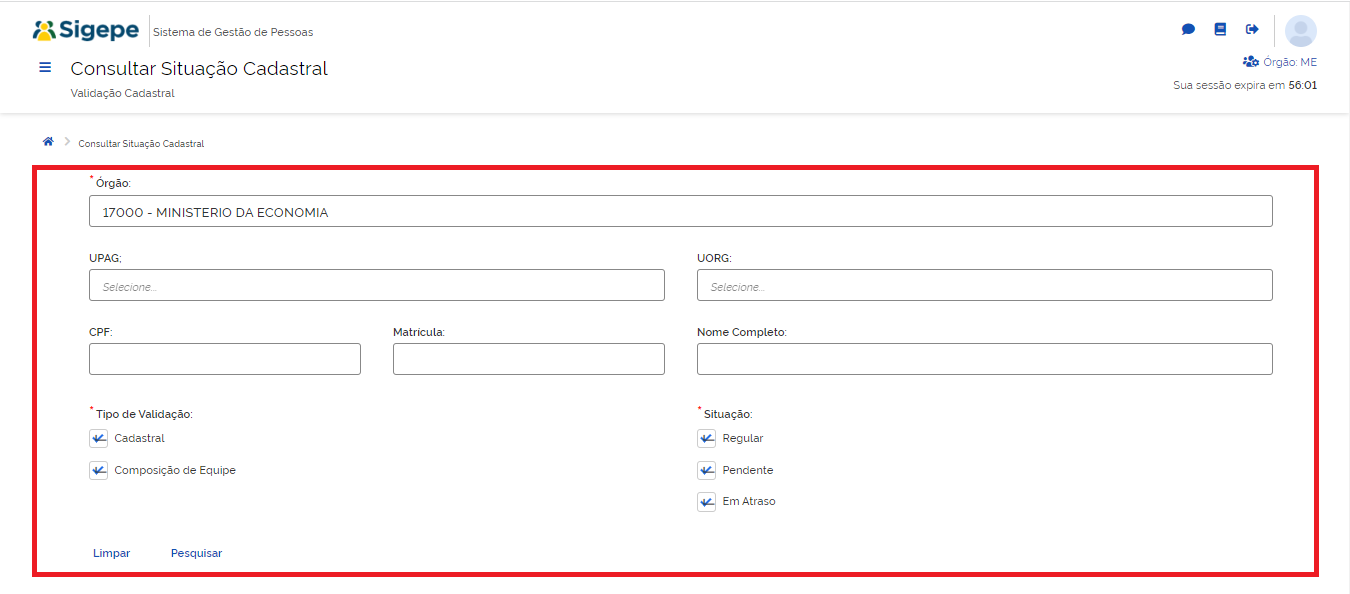Expand the UPAG selection dropdown

point(376,286)
